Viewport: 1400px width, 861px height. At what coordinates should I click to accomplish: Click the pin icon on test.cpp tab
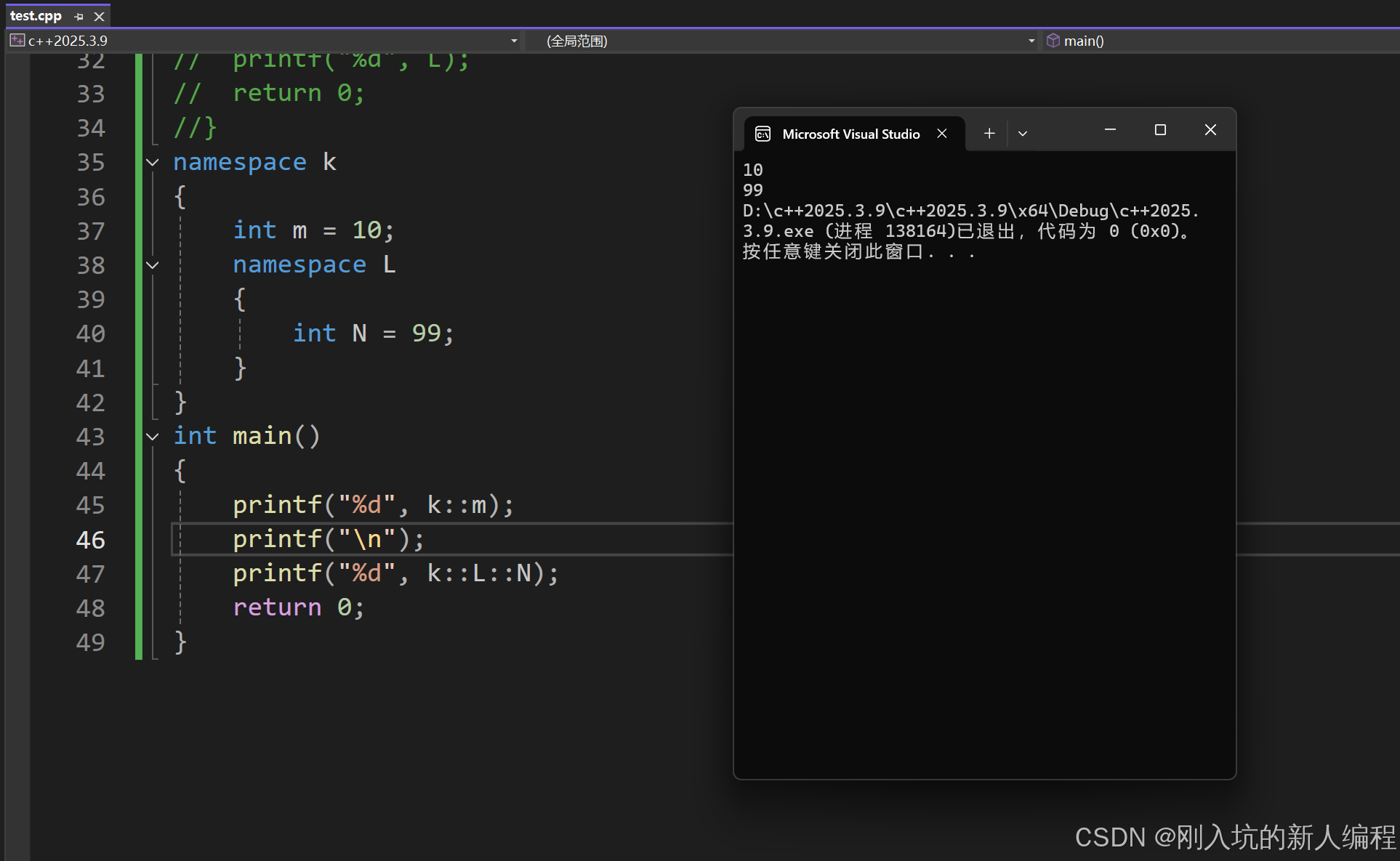pyautogui.click(x=79, y=16)
